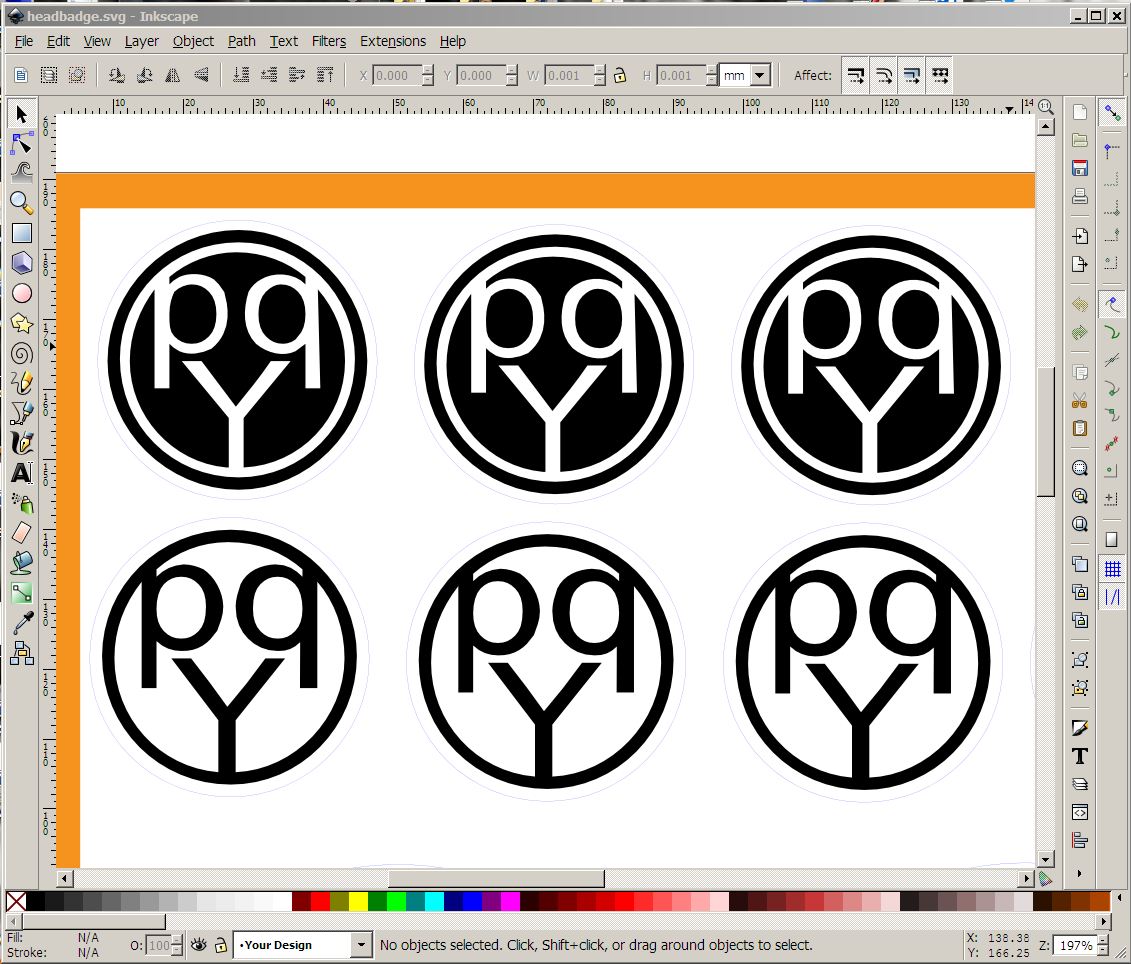This screenshot has height=964, width=1131.
Task: Select the Rectangle tool
Action: tap(22, 233)
